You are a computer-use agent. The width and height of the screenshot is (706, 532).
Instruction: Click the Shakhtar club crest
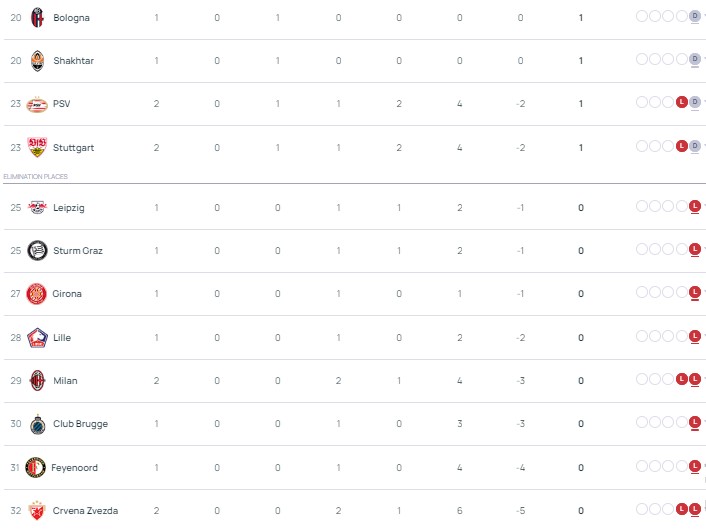point(37,60)
